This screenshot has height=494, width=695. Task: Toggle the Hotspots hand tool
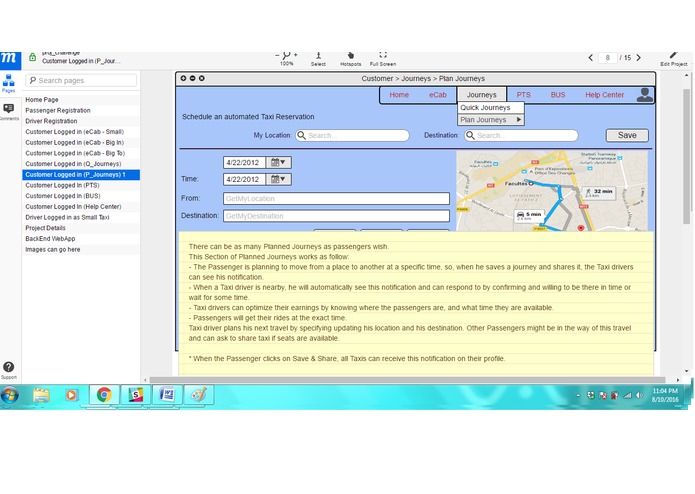[351, 58]
